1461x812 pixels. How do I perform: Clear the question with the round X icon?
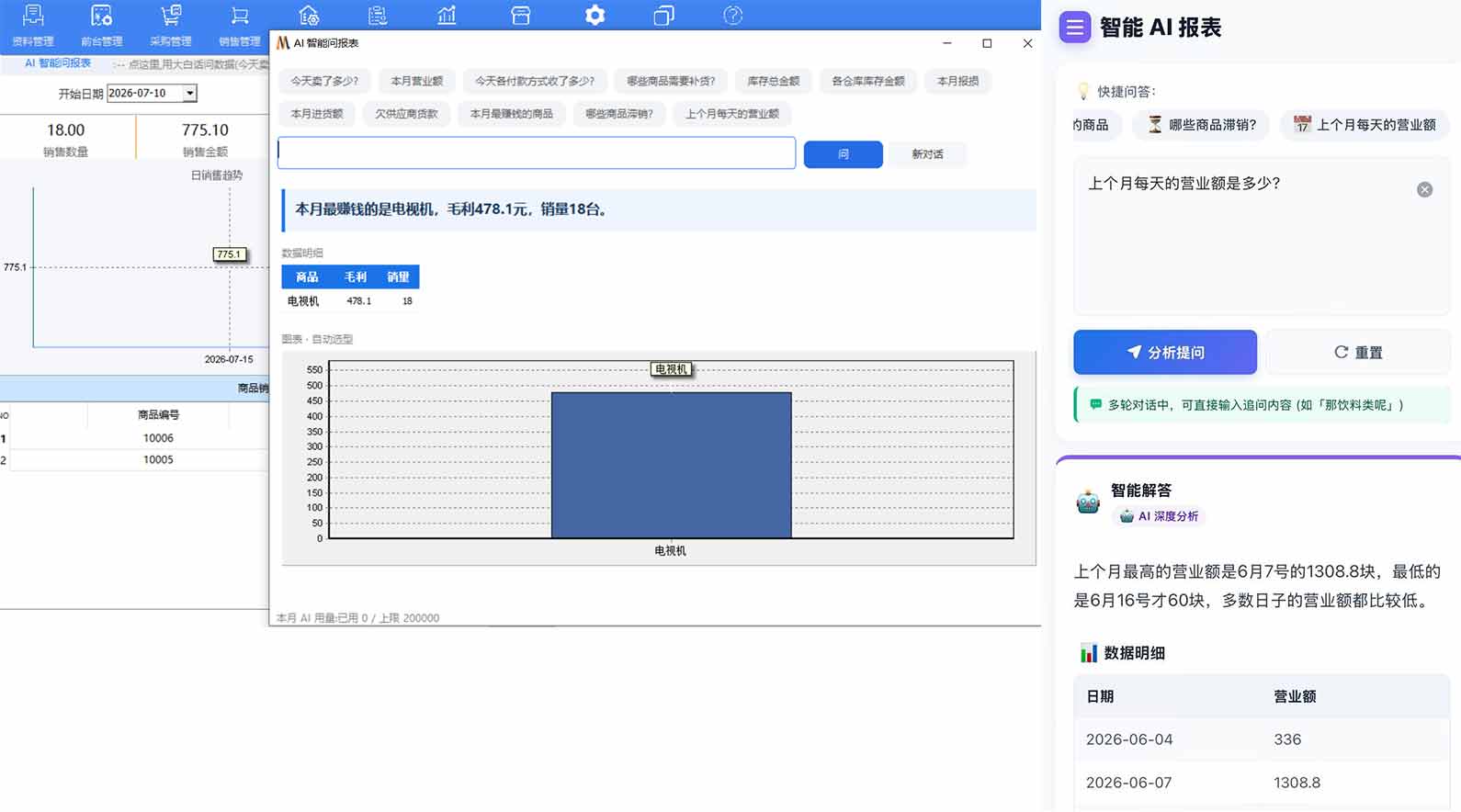[x=1424, y=189]
